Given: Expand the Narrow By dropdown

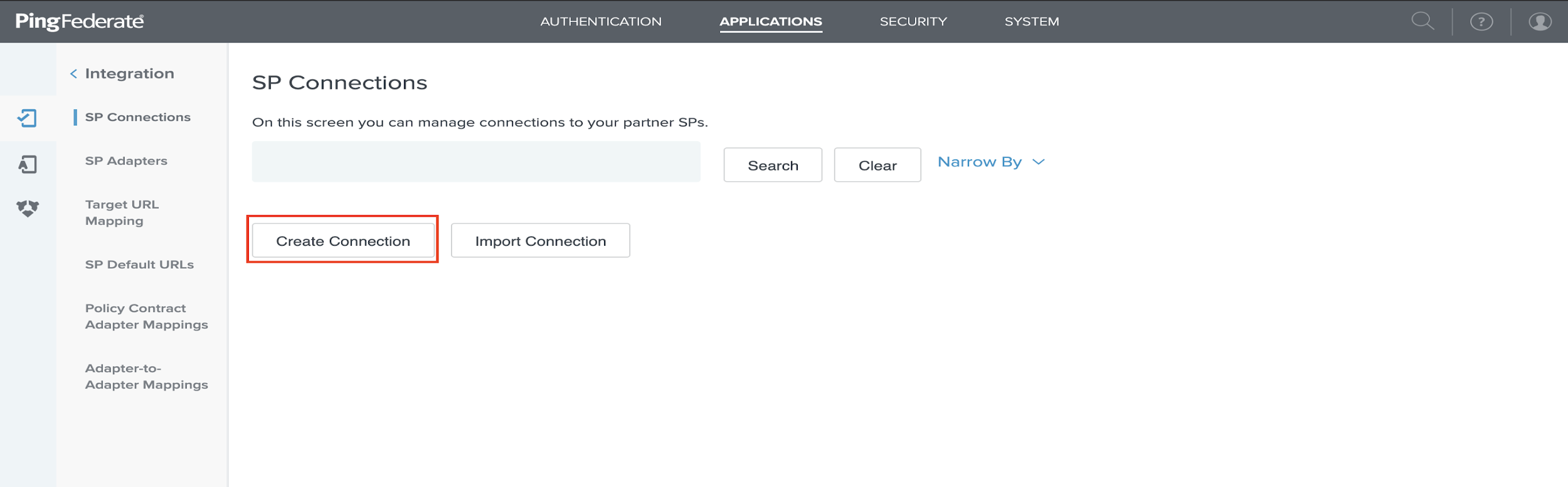Looking at the screenshot, I should pyautogui.click(x=979, y=162).
